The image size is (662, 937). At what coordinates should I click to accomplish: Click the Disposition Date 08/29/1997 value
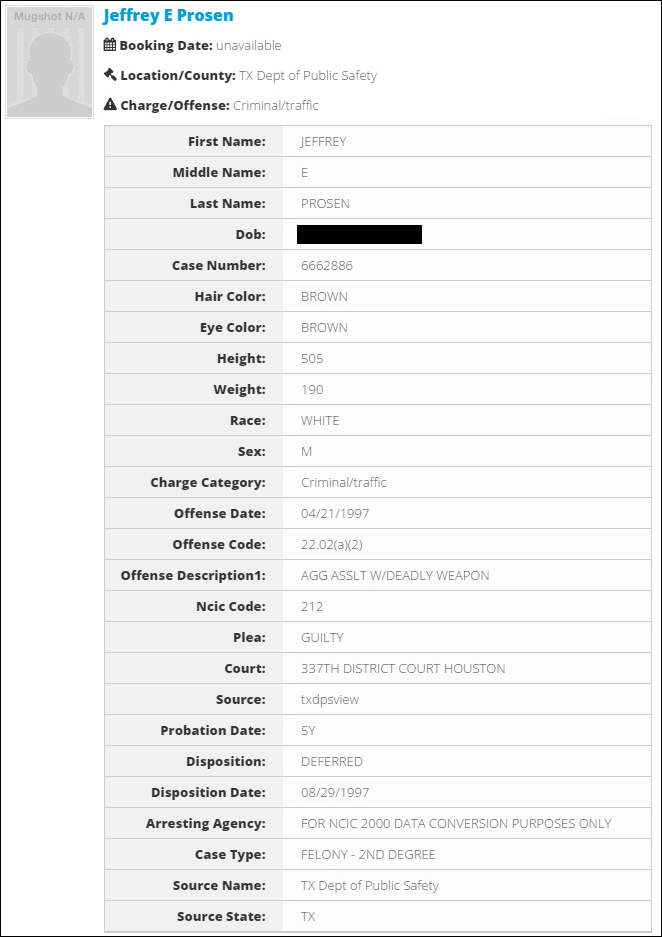tap(335, 793)
